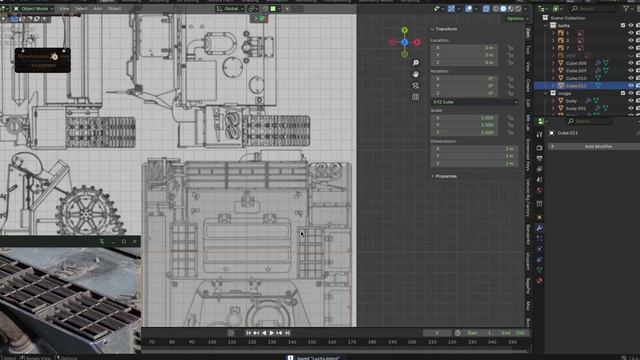
Task: Select Cube.008 in the outliner
Action: point(576,63)
